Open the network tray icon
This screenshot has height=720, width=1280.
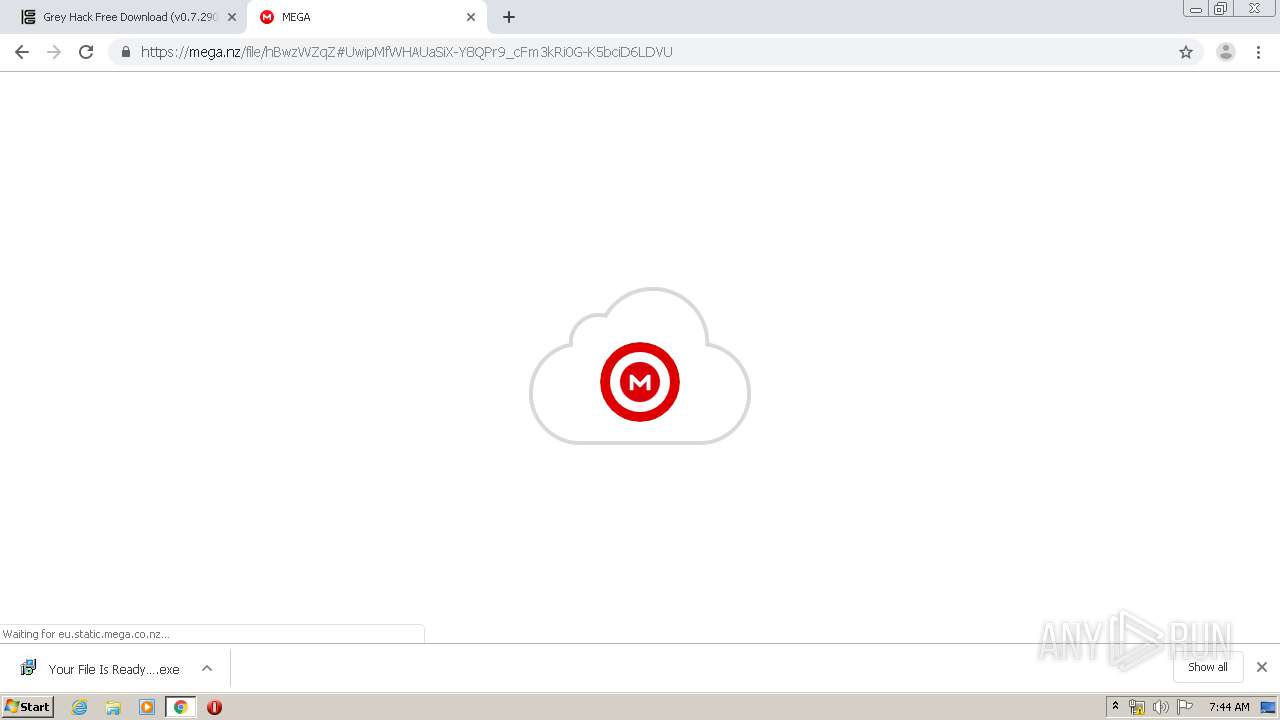[x=1137, y=707]
